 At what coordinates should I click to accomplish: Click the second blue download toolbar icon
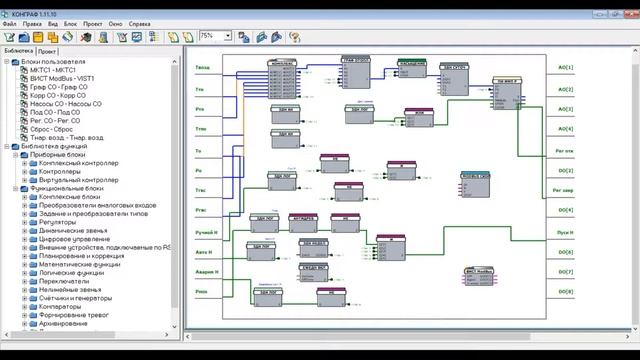pos(276,37)
